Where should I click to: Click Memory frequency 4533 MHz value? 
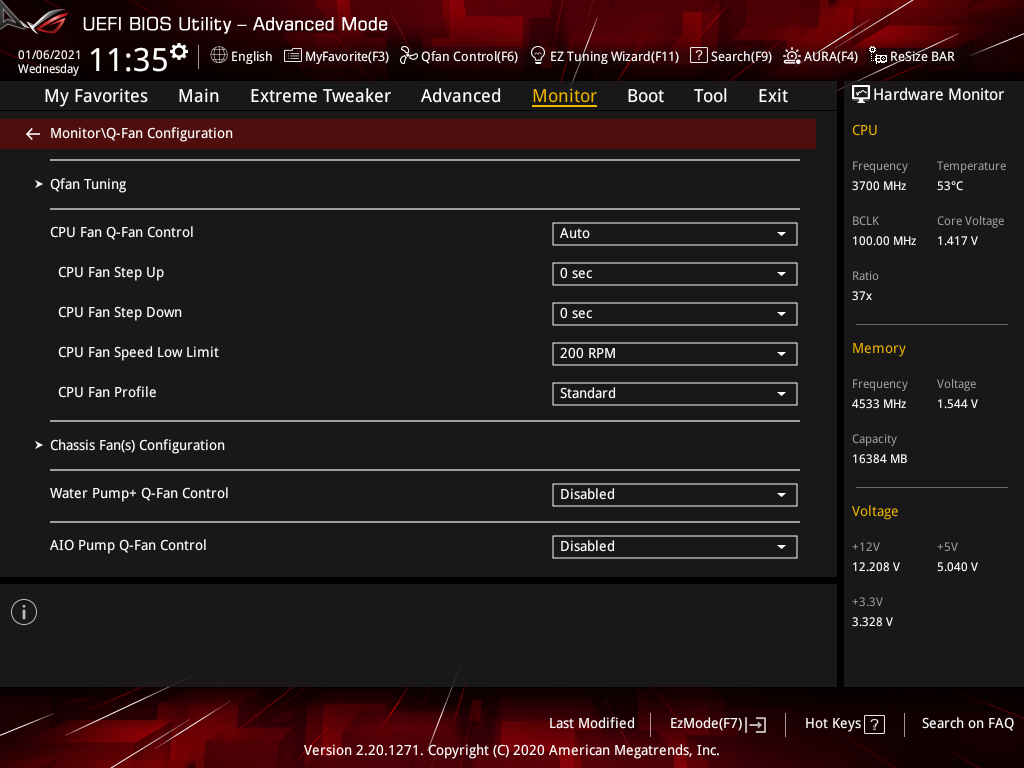tap(879, 404)
